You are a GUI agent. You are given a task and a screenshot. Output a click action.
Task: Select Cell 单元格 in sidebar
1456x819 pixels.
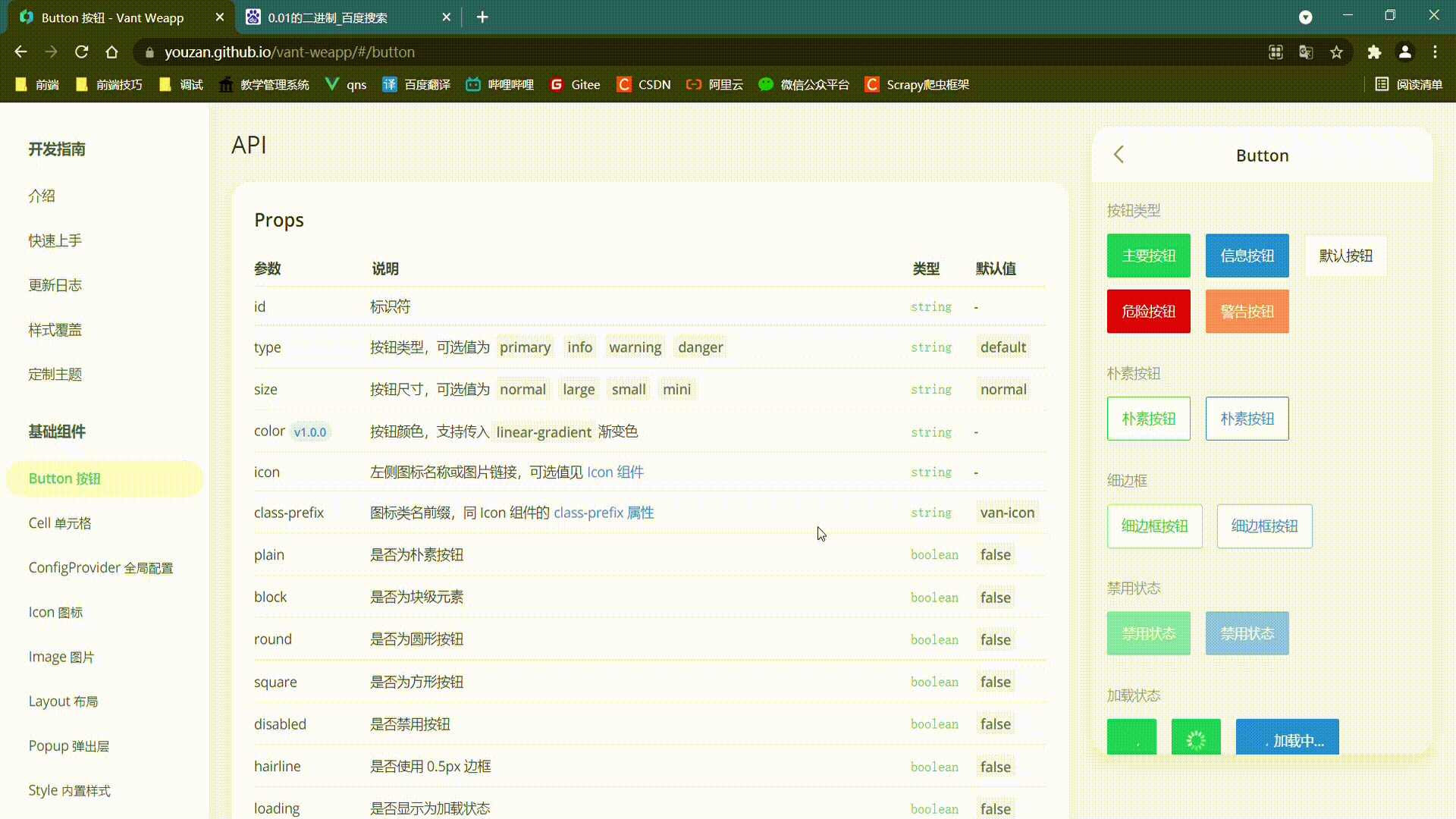pyautogui.click(x=60, y=523)
